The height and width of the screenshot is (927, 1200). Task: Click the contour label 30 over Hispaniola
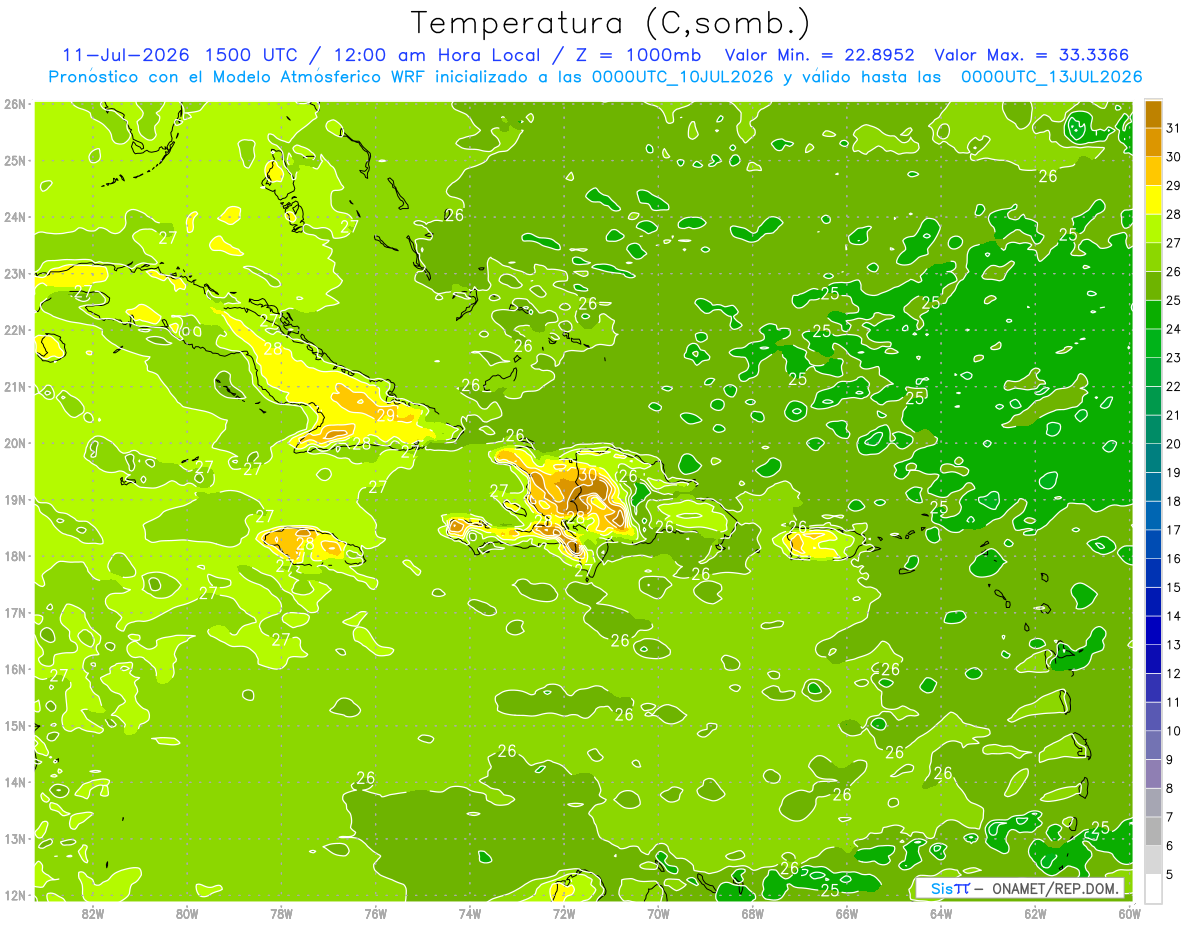click(587, 473)
